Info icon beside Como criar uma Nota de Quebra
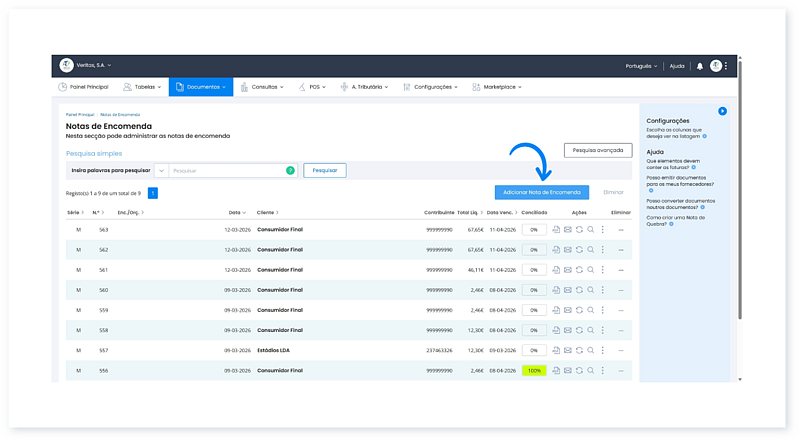 pyautogui.click(x=671, y=224)
